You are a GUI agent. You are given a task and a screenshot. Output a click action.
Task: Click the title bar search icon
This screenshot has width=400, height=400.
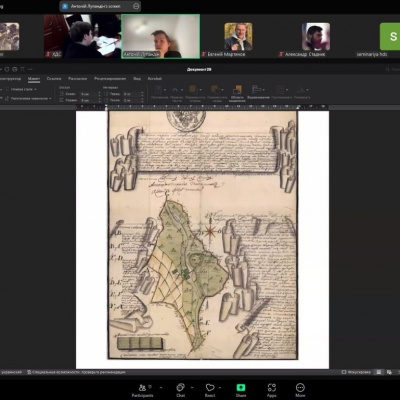[x=388, y=69]
